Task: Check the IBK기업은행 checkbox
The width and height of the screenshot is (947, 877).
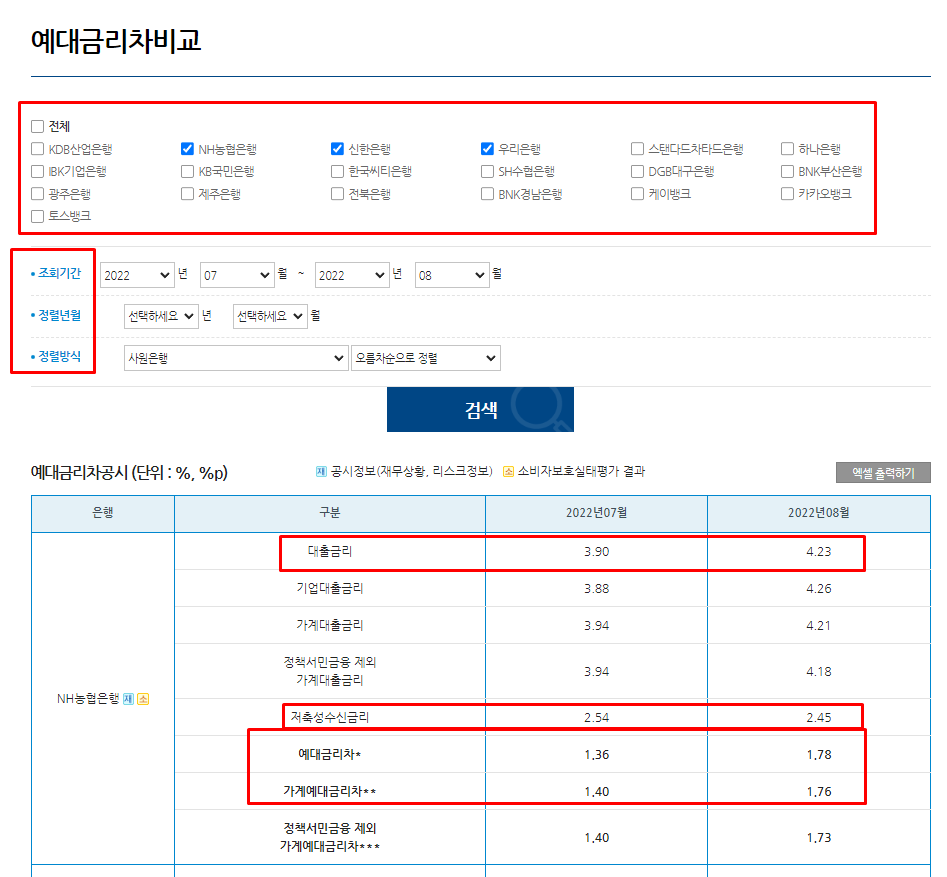Action: (37, 172)
